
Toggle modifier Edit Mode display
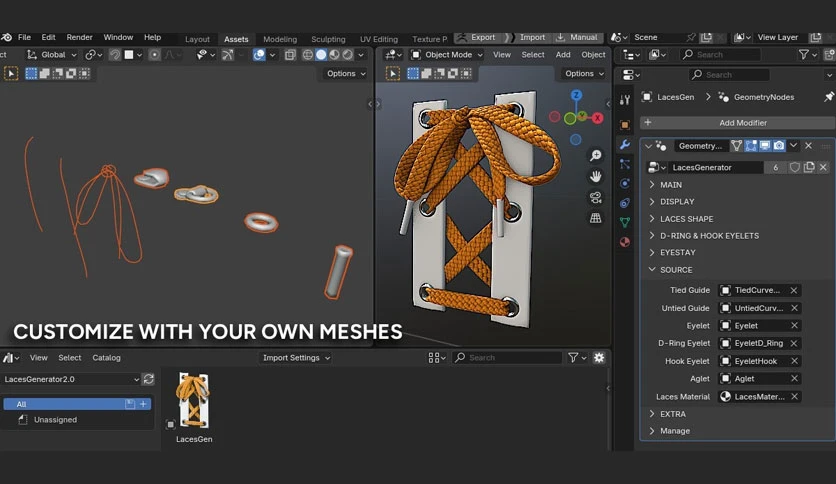(x=751, y=146)
